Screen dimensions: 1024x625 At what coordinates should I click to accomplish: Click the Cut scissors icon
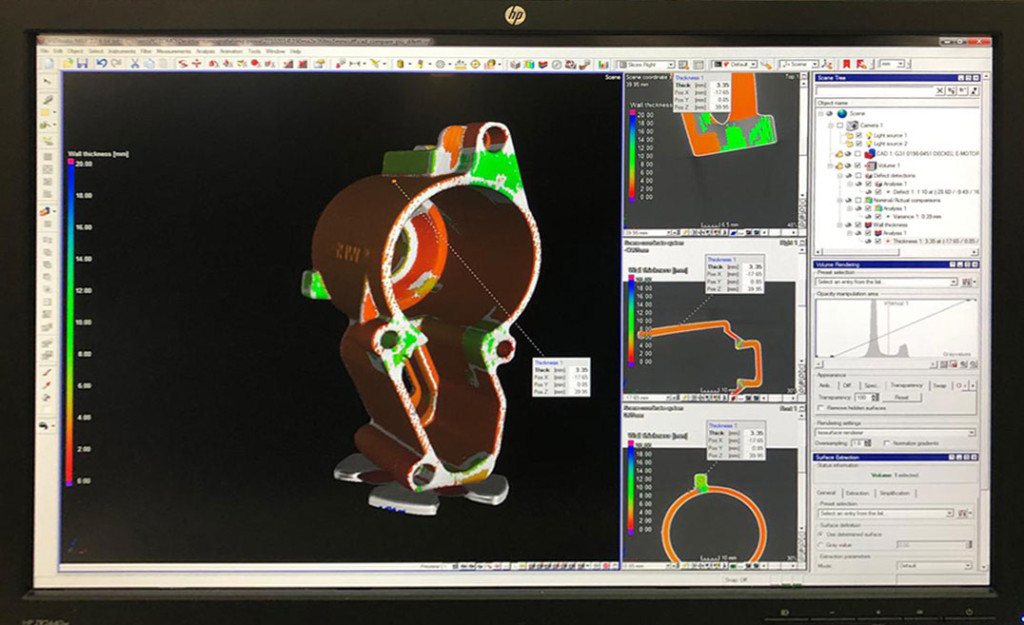pyautogui.click(x=135, y=63)
